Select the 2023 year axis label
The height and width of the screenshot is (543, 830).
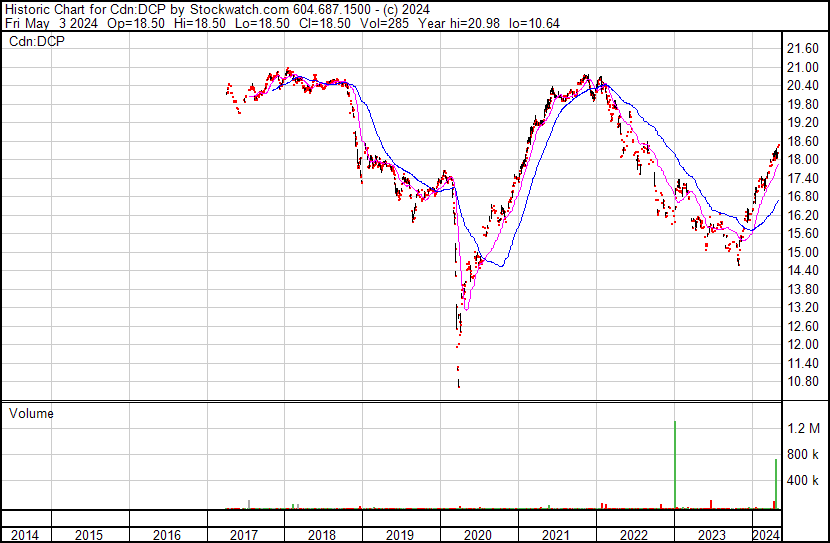tap(711, 535)
